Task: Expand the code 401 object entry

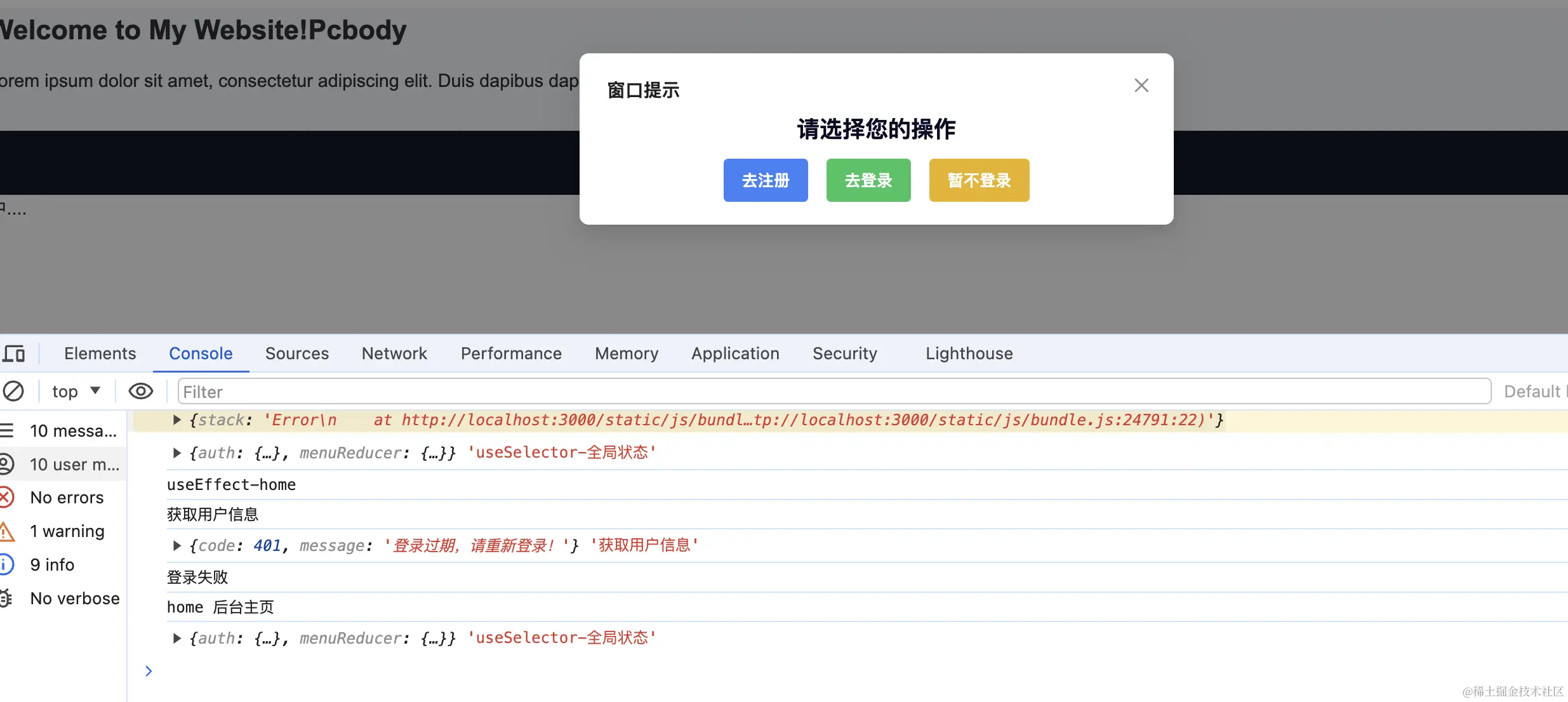Action: 177,545
